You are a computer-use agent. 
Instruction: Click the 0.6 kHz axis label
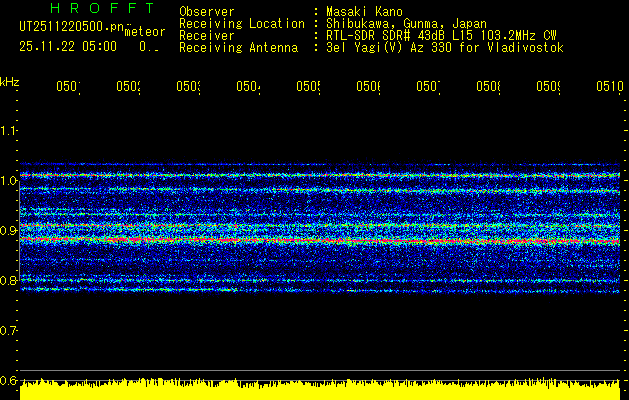point(8,380)
